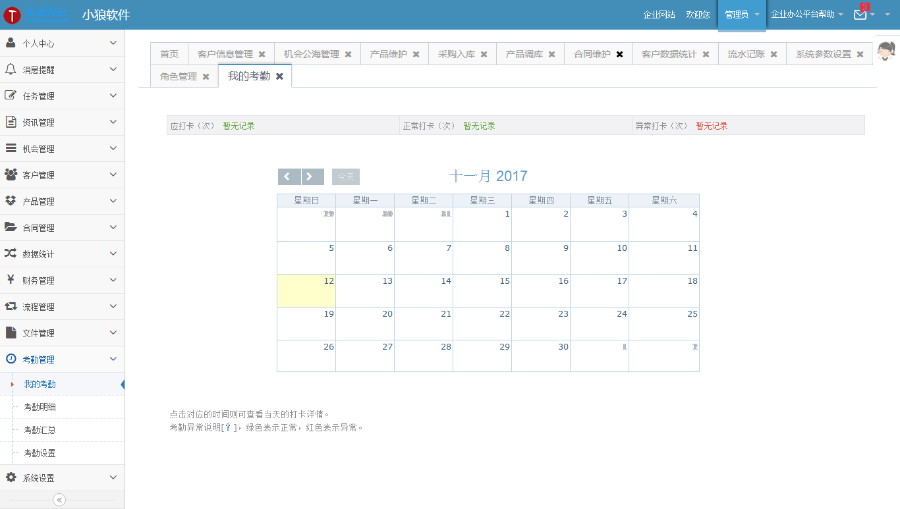This screenshot has height=509, width=900.
Task: Click the 系统设置 gear icon
Action: tap(10, 477)
